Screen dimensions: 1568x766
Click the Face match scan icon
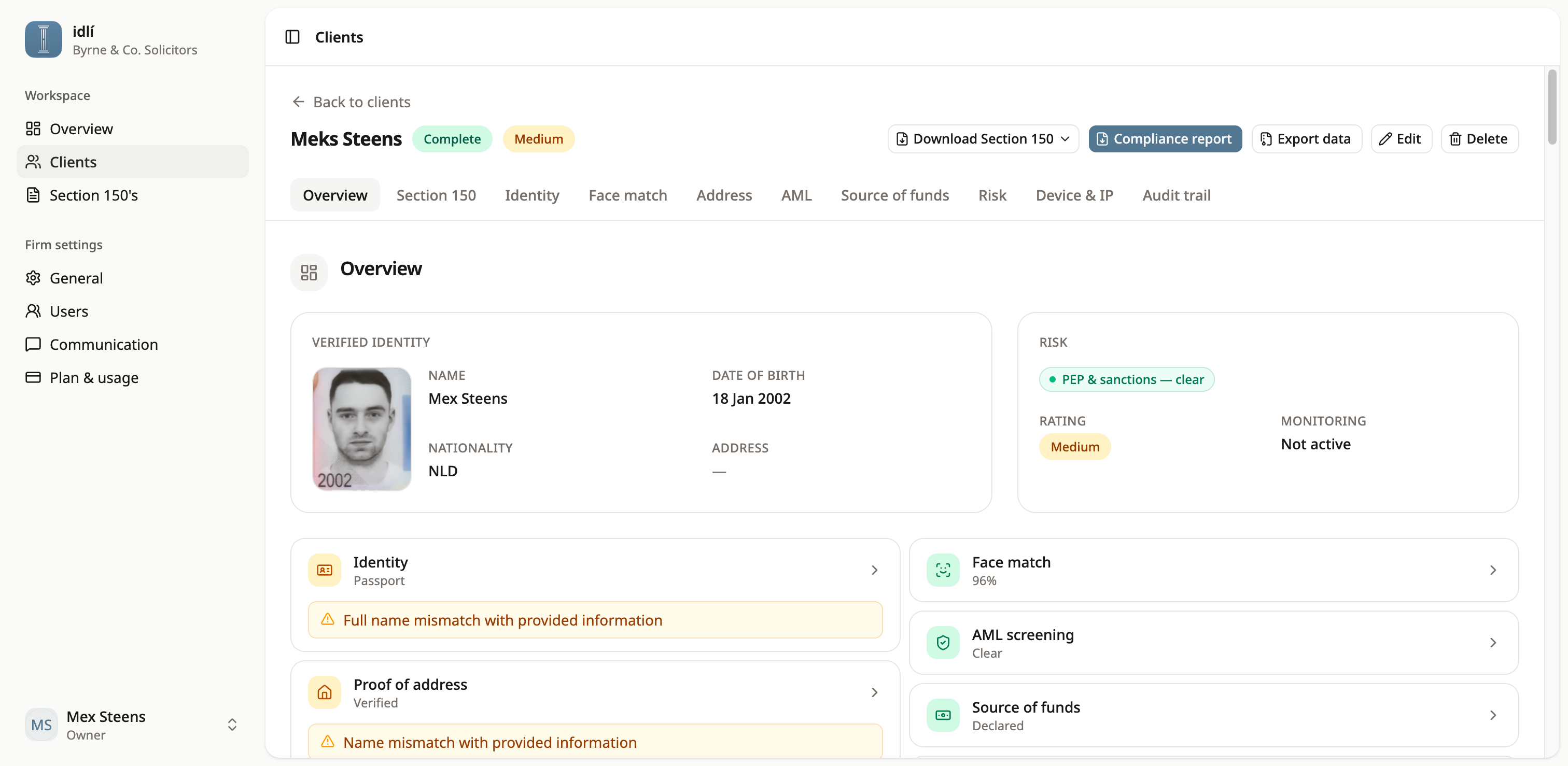tap(943, 570)
